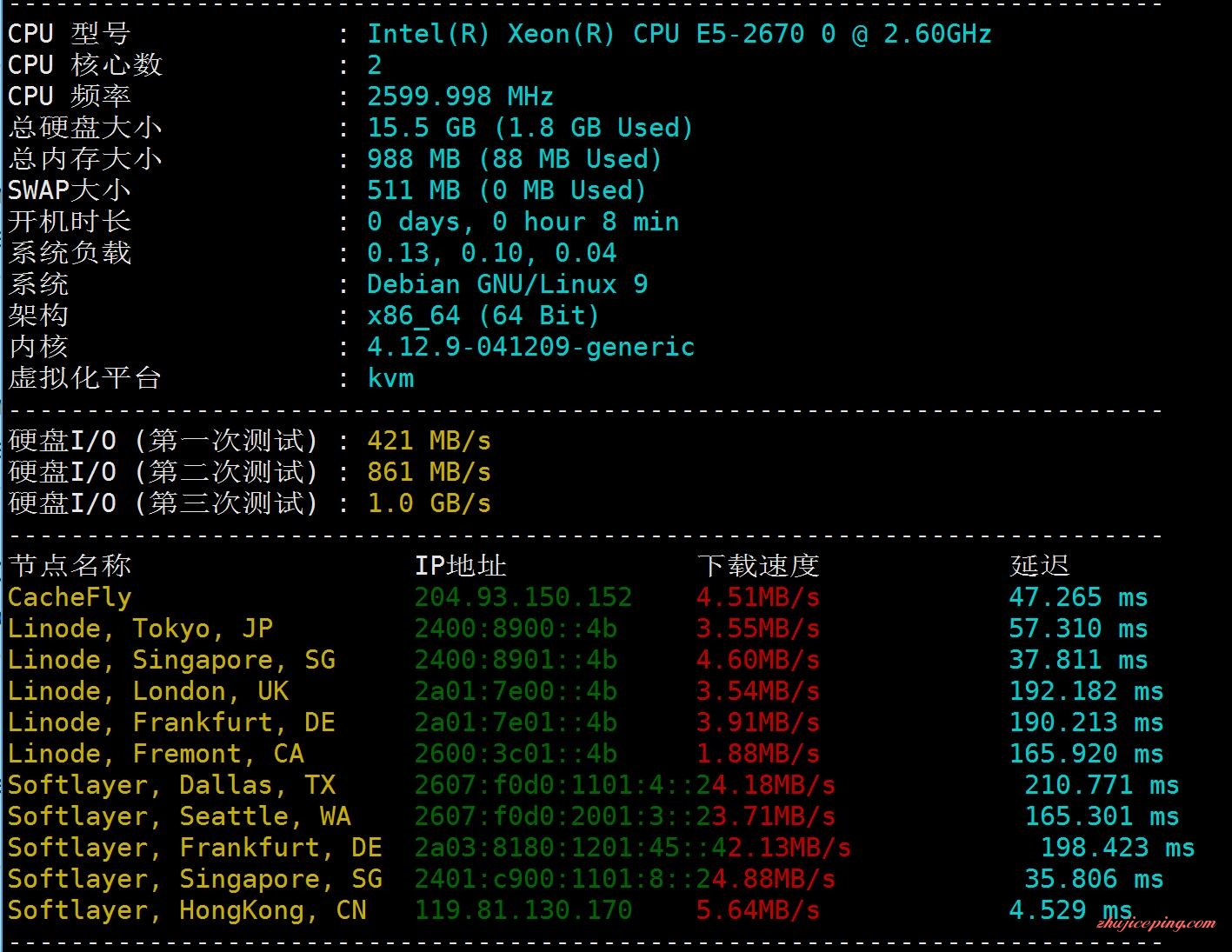This screenshot has width=1232, height=952.
Task: Click the kernel value '4.12.9-041209-generic'
Action: pos(530,347)
